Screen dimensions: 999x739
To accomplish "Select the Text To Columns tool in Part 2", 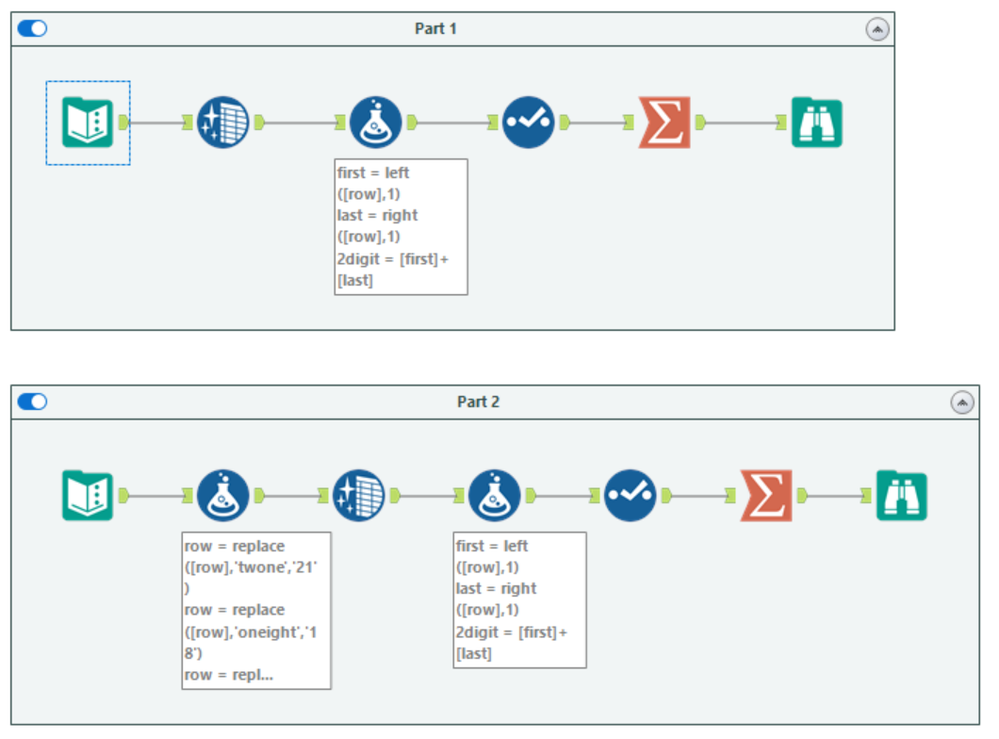I will point(359,496).
